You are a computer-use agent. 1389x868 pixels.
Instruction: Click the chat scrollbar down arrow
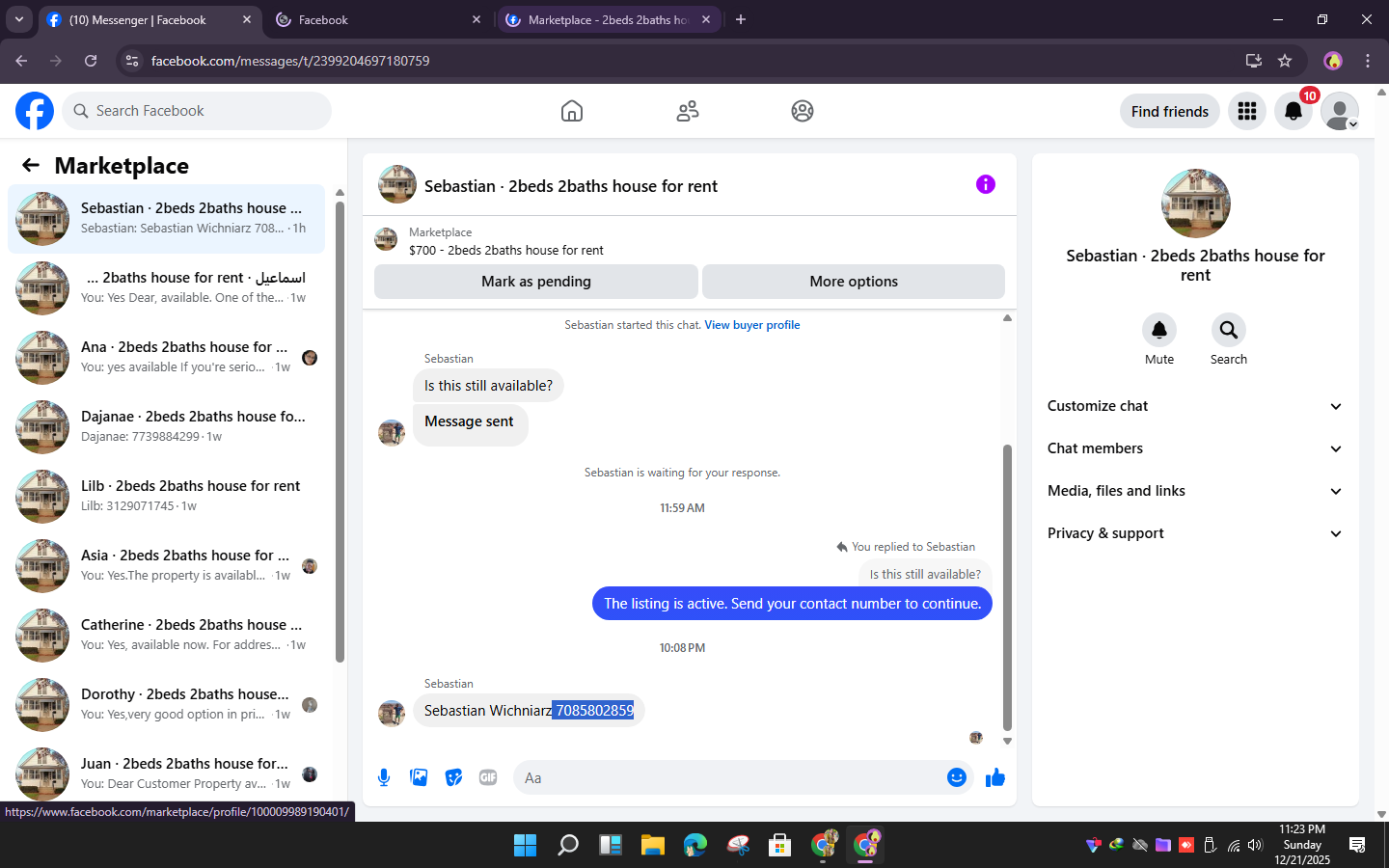1007,741
